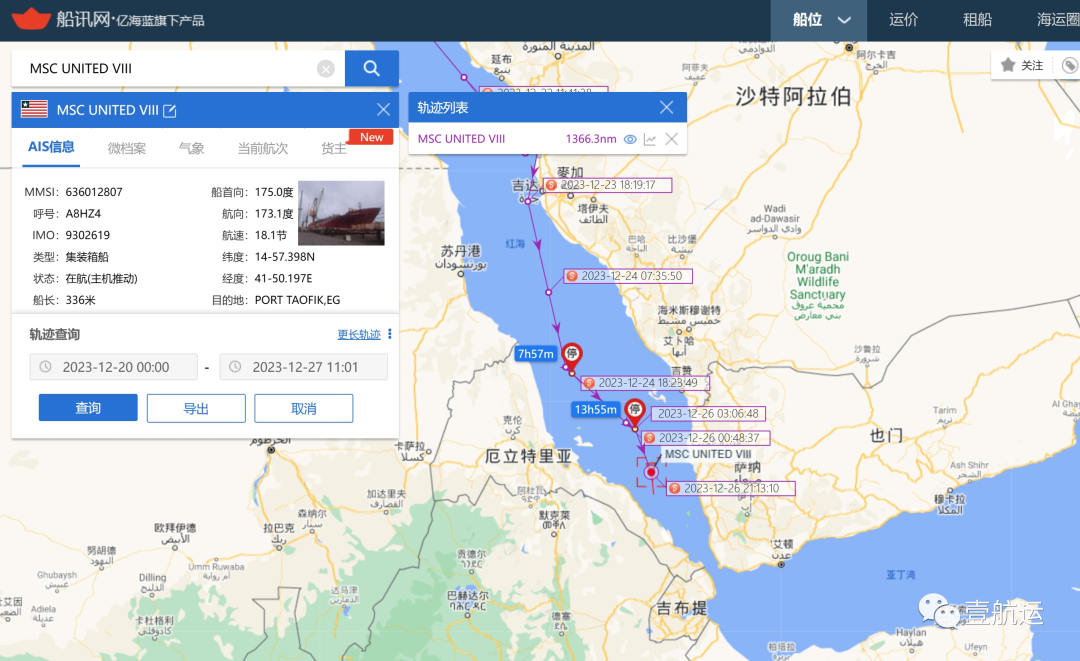Toggle track visibility eye icon
The height and width of the screenshot is (661, 1080).
point(630,139)
